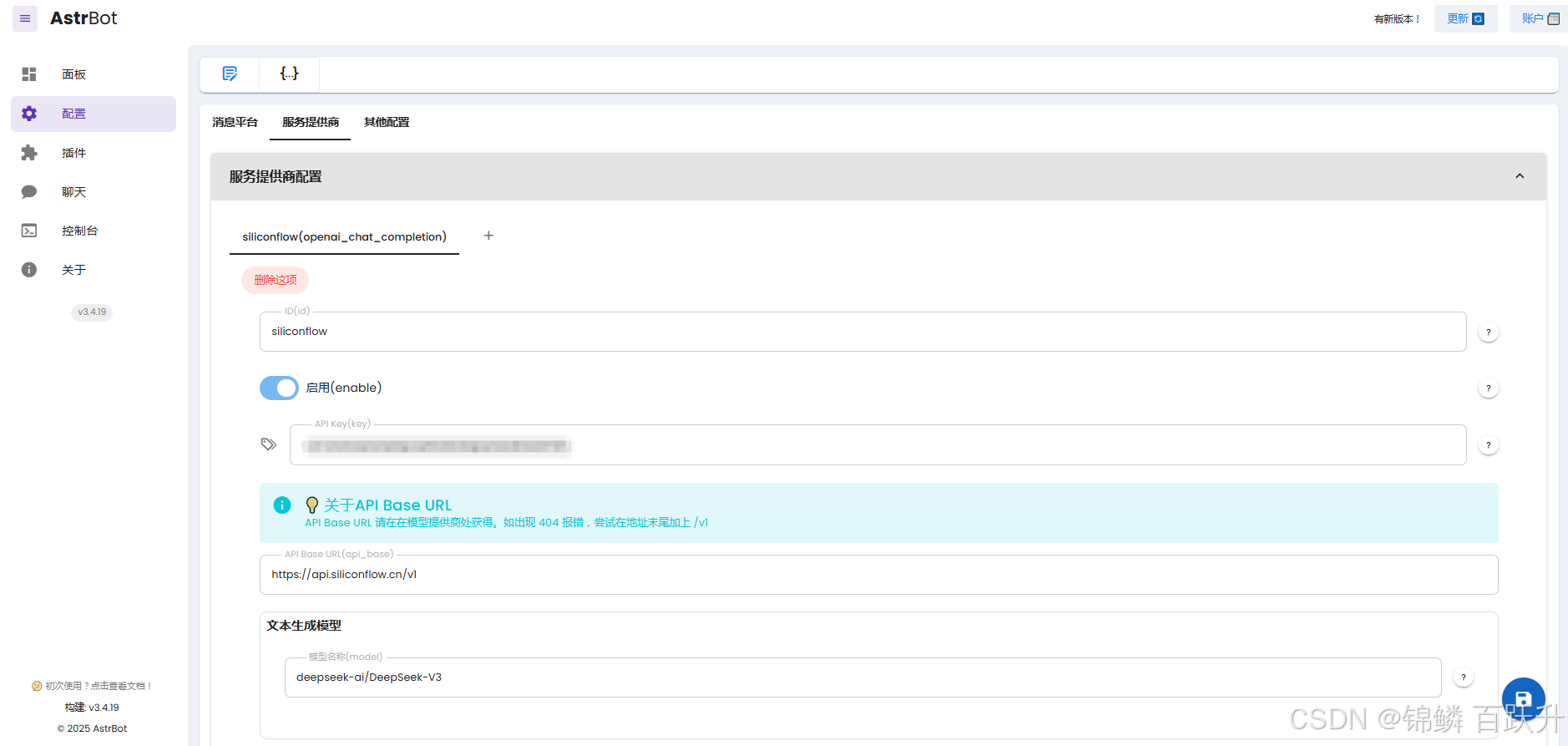1568x746 pixels.
Task: Open the 聊天 chat page
Action: (x=94, y=192)
